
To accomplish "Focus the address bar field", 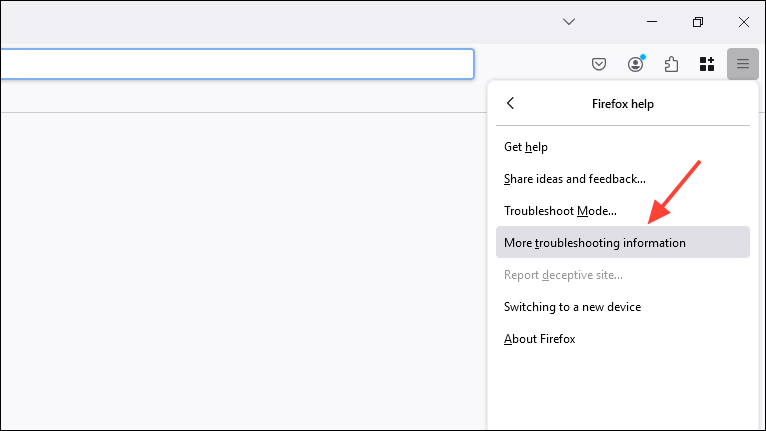I will [x=237, y=64].
